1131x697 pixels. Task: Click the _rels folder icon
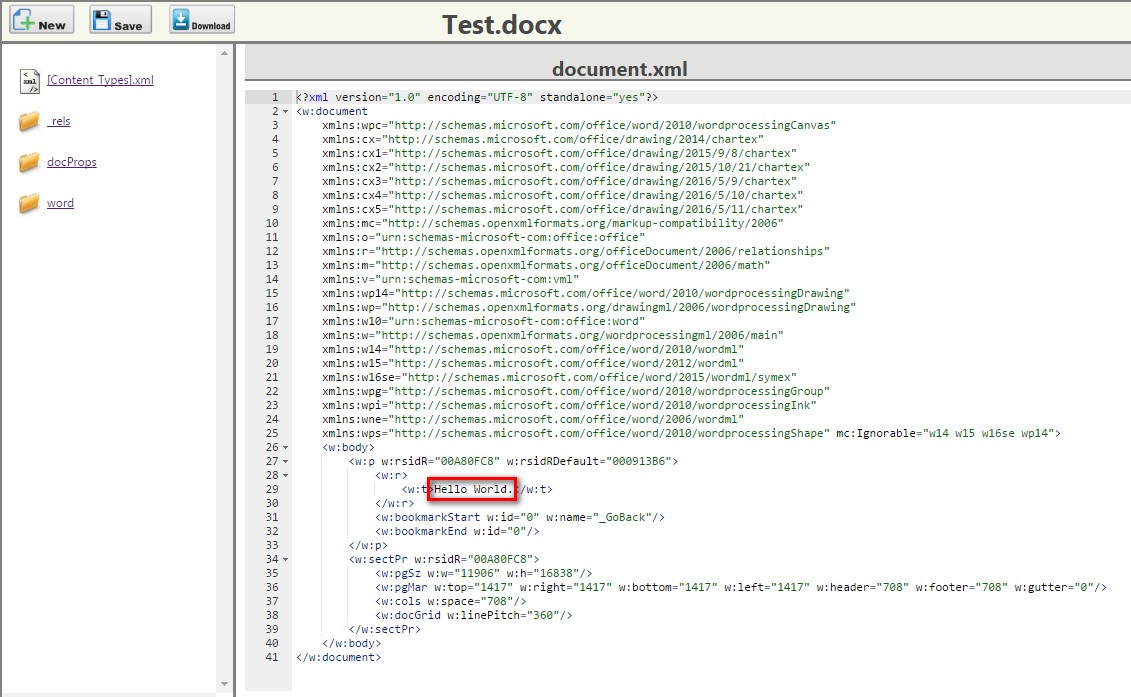(x=29, y=122)
